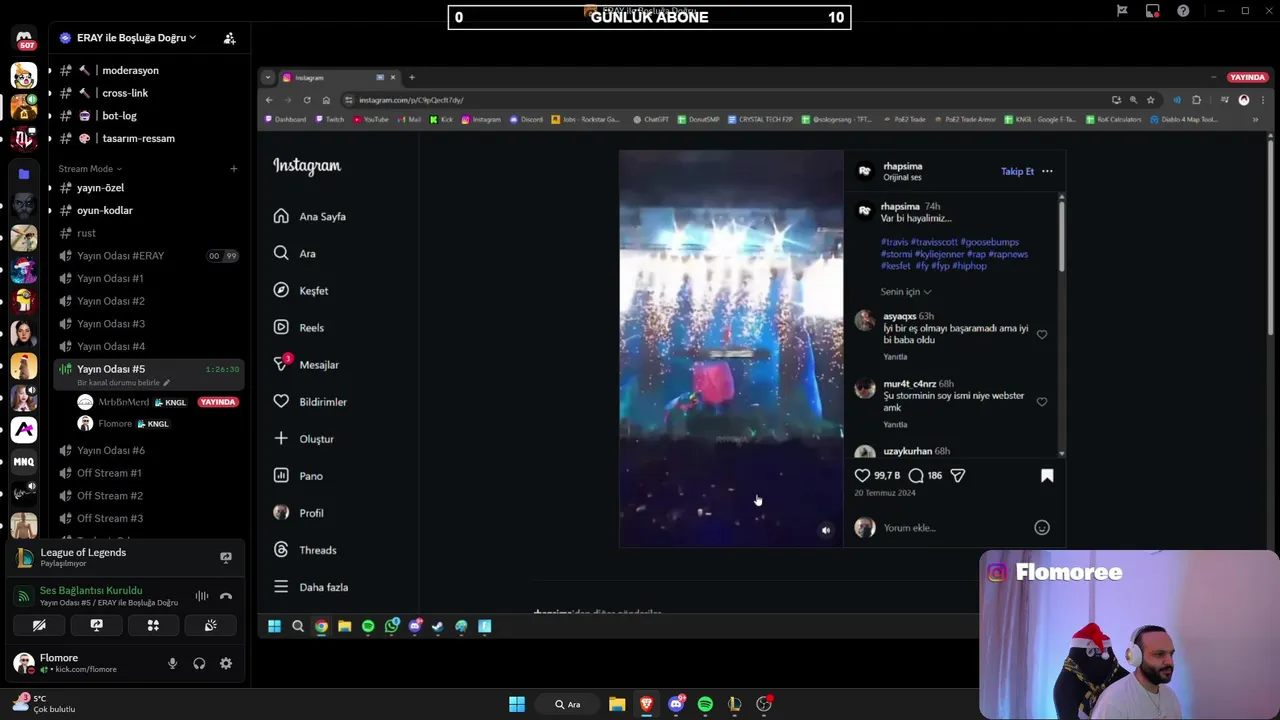Toggle the Discord camera button
This screenshot has height=720, width=1280.
(x=39, y=625)
